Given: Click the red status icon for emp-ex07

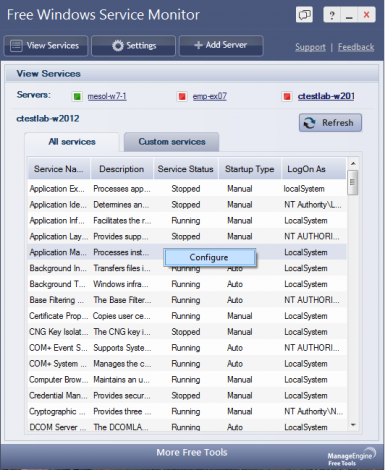Looking at the screenshot, I should tap(182, 97).
